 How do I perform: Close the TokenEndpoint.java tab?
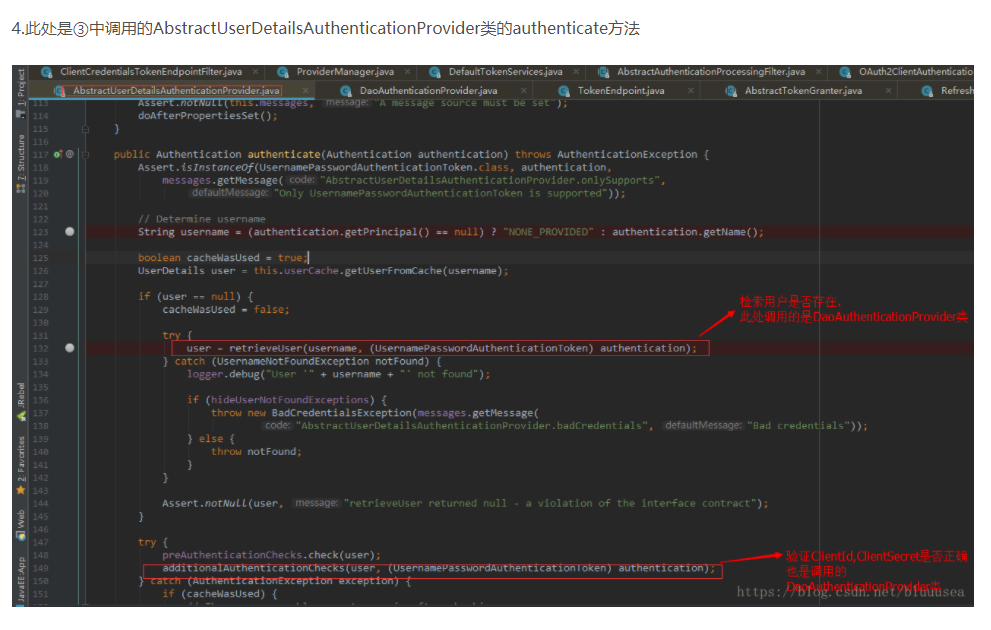pos(691,91)
